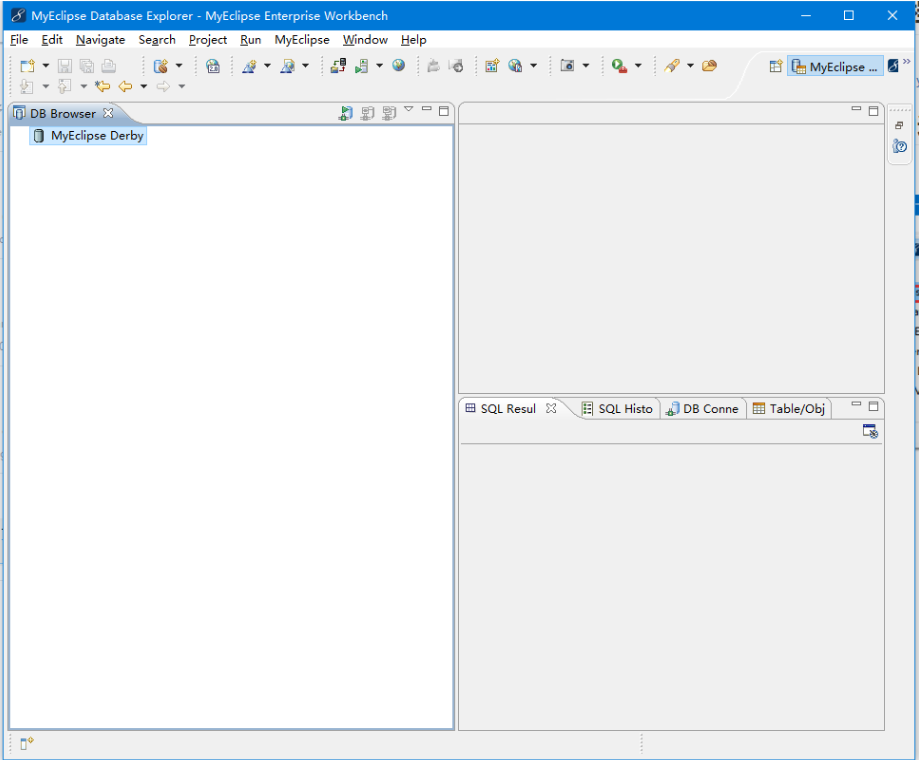Image resolution: width=919 pixels, height=760 pixels.
Task: Close the DB Browser tab
Action: coord(108,113)
